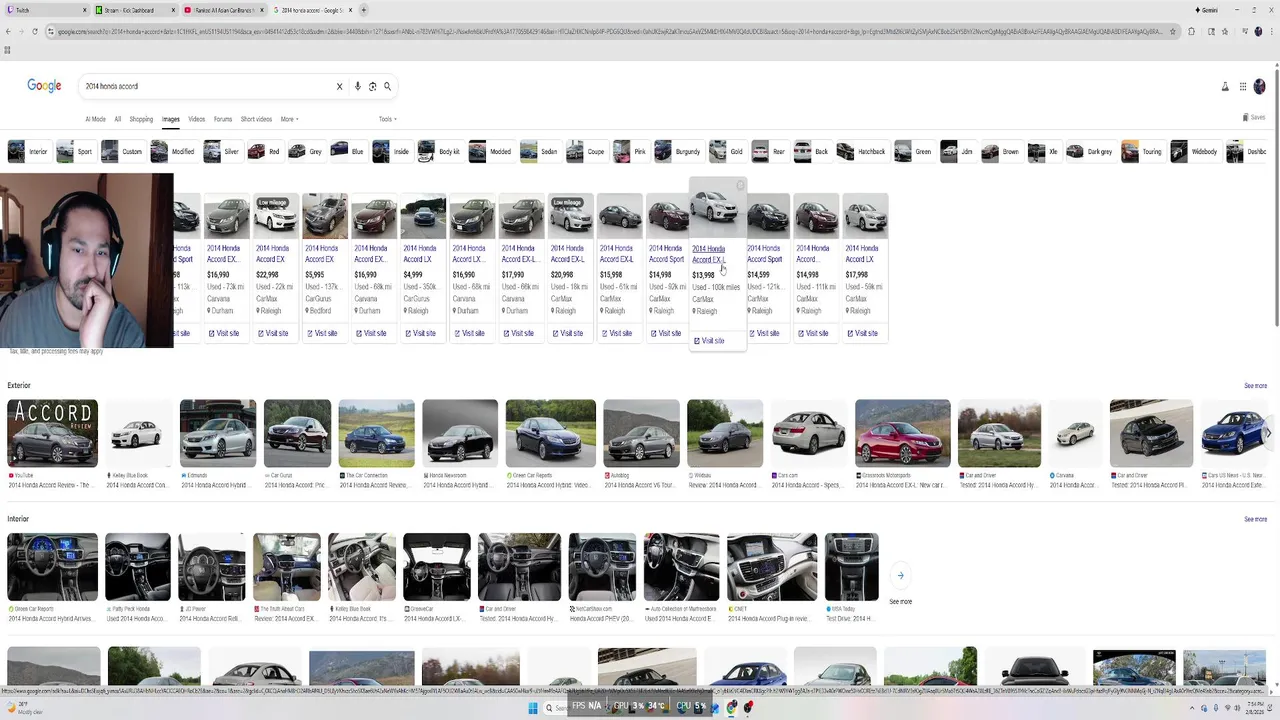This screenshot has height=720, width=1280.
Task: Expand the More search options dropdown
Action: pos(289,119)
